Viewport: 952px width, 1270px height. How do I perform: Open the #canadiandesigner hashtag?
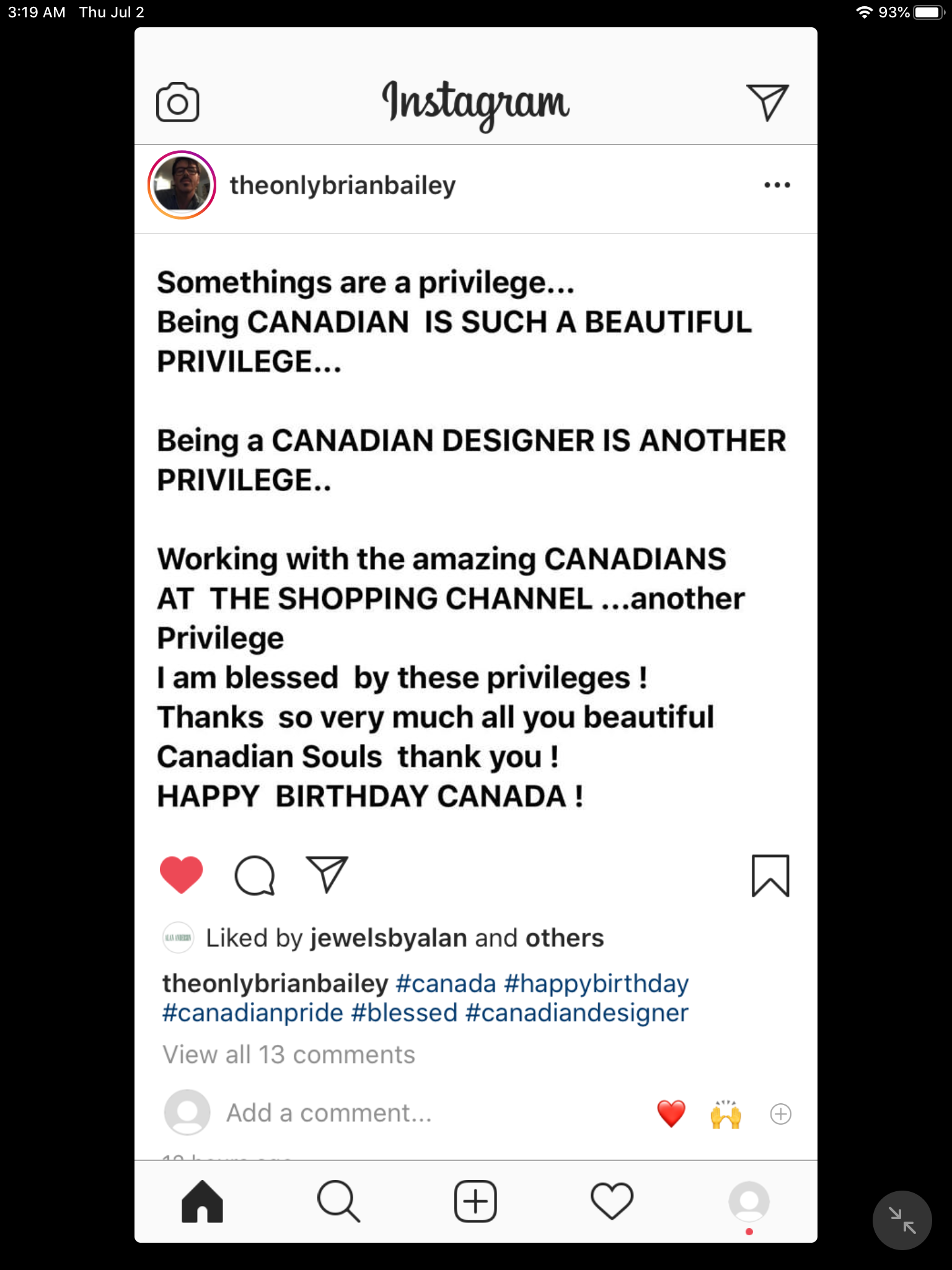pos(576,1013)
